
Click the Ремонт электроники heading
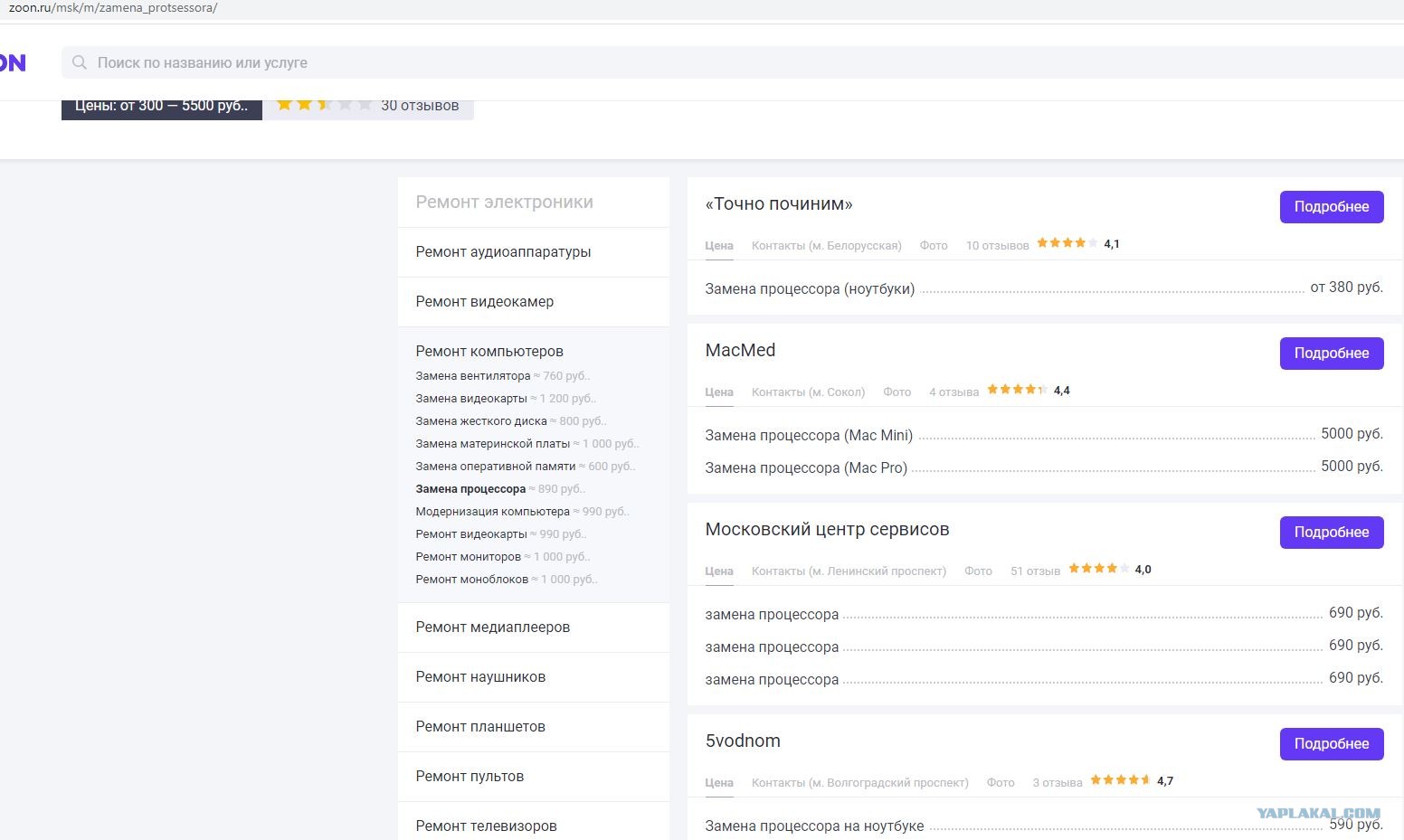(x=505, y=203)
